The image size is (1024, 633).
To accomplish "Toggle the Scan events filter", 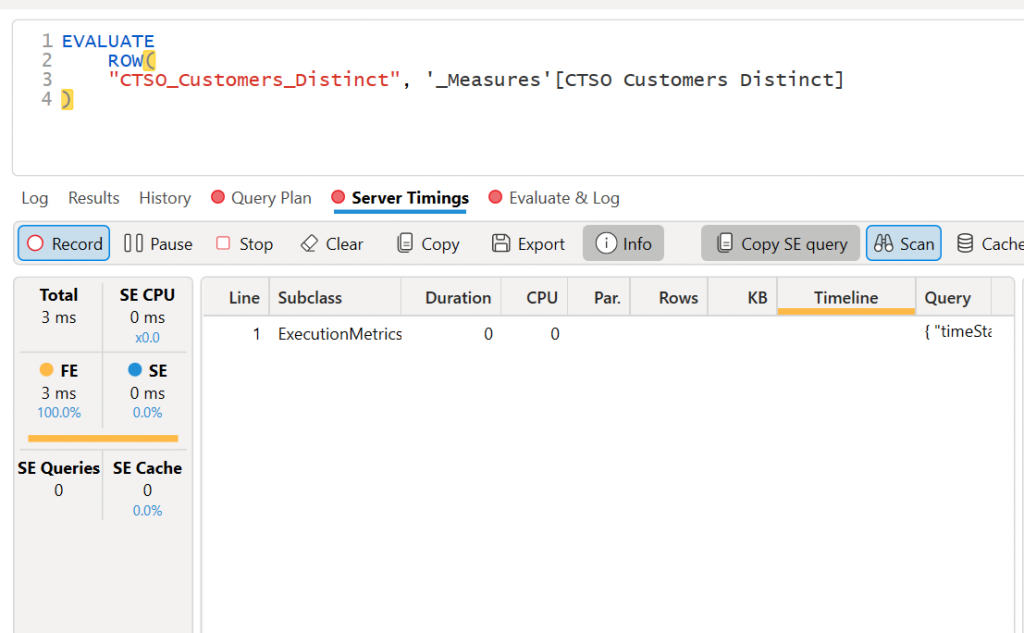I will 903,244.
